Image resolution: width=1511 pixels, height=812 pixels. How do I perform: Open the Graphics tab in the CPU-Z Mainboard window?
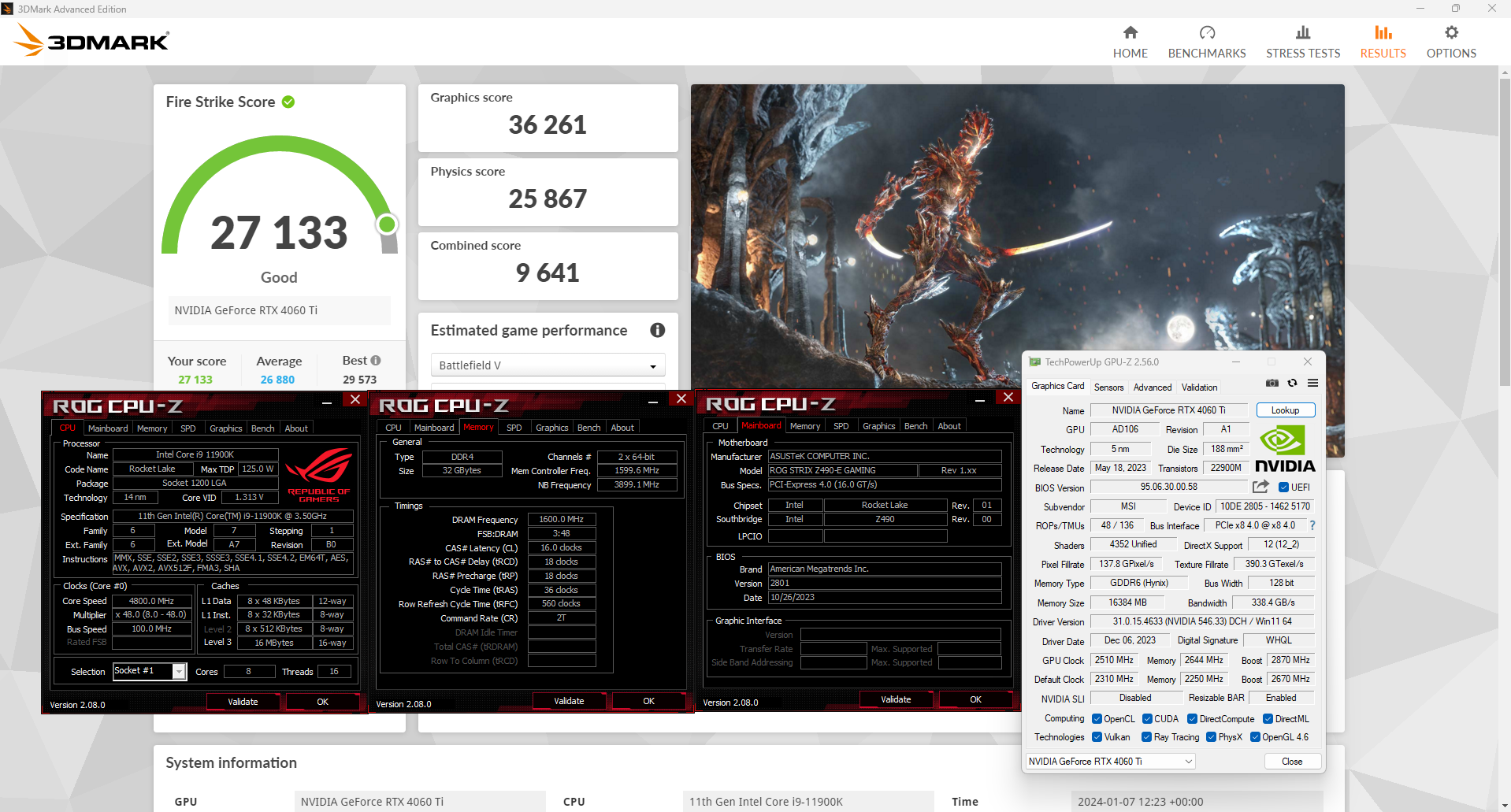click(x=878, y=426)
